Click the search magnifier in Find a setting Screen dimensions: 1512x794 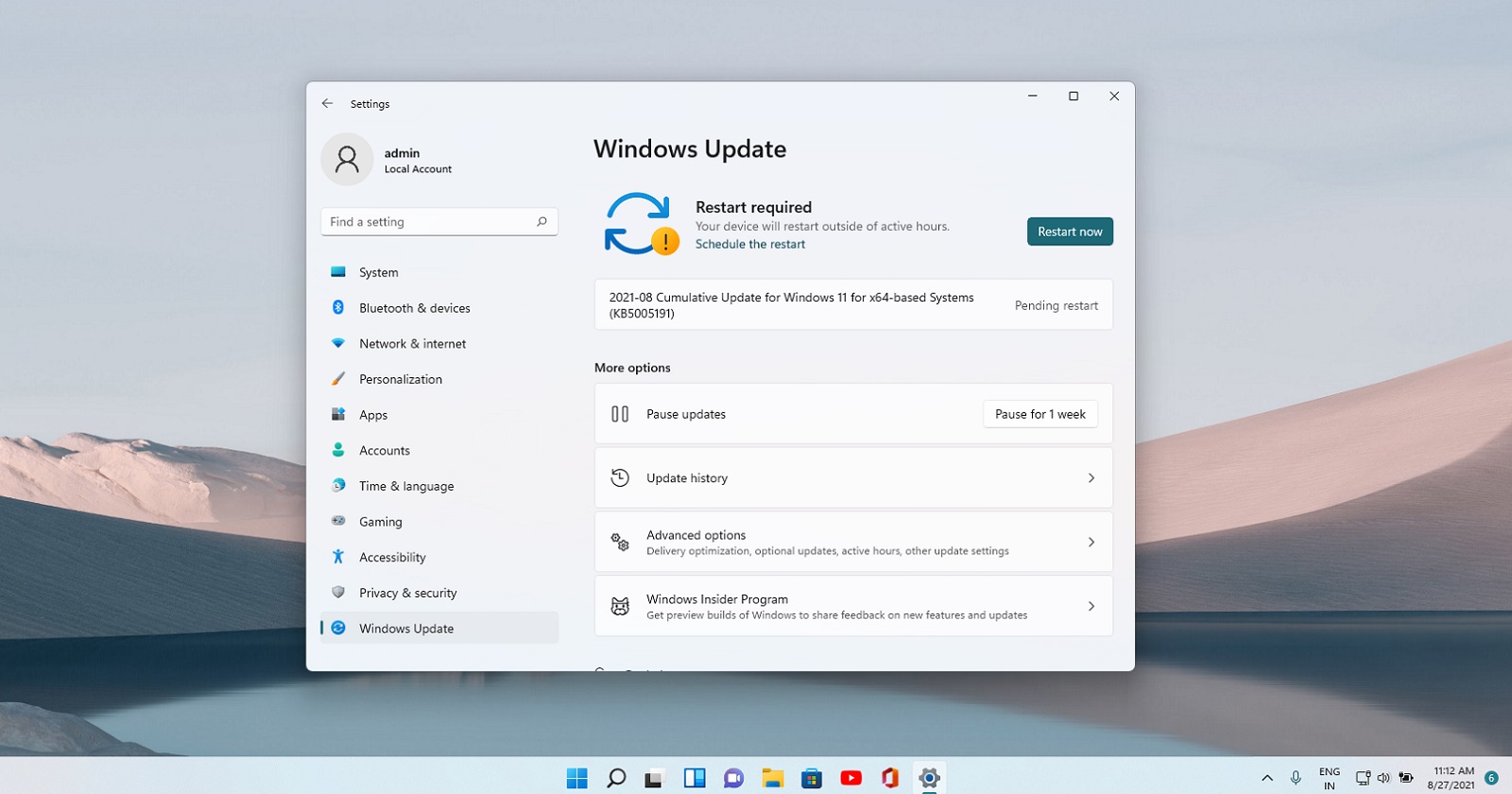click(x=541, y=221)
